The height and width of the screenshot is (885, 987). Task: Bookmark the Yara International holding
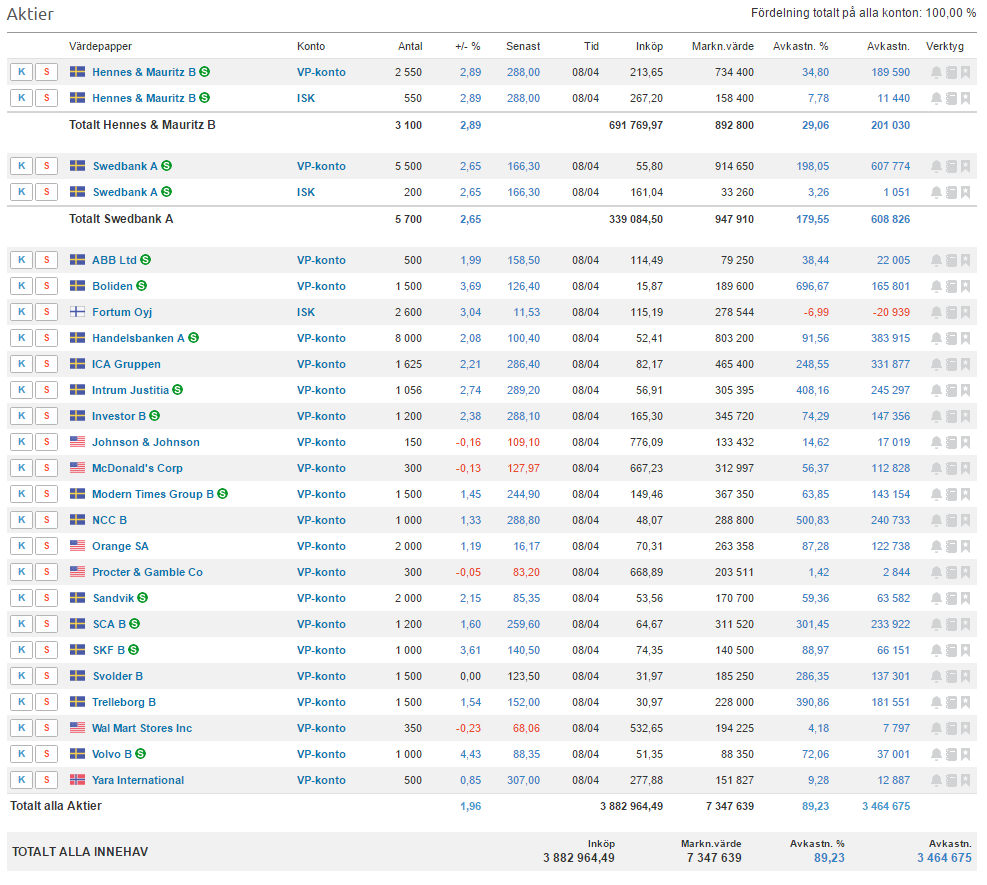(965, 781)
